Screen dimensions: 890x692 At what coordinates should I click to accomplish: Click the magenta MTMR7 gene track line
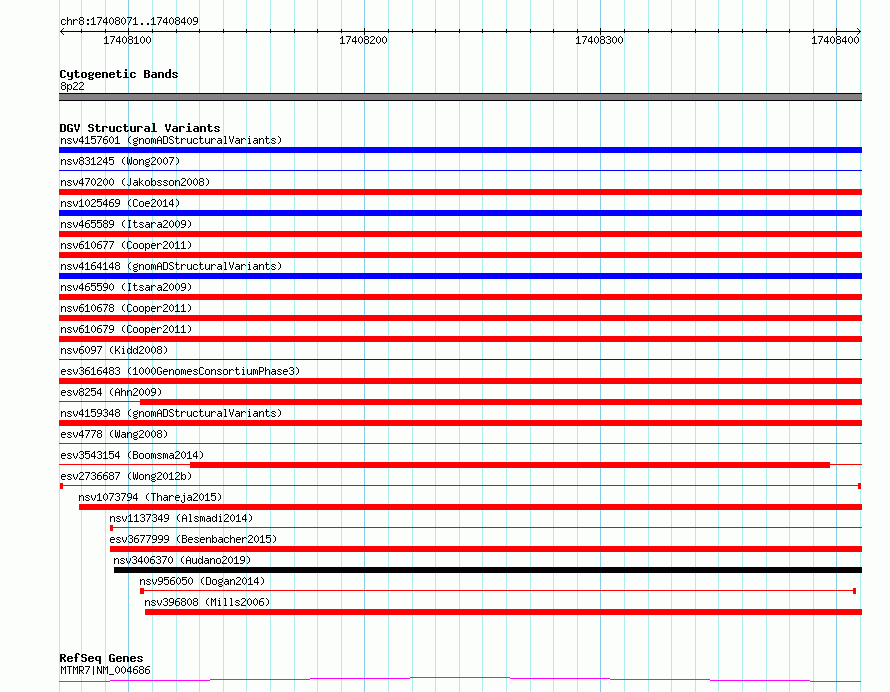[x=460, y=680]
